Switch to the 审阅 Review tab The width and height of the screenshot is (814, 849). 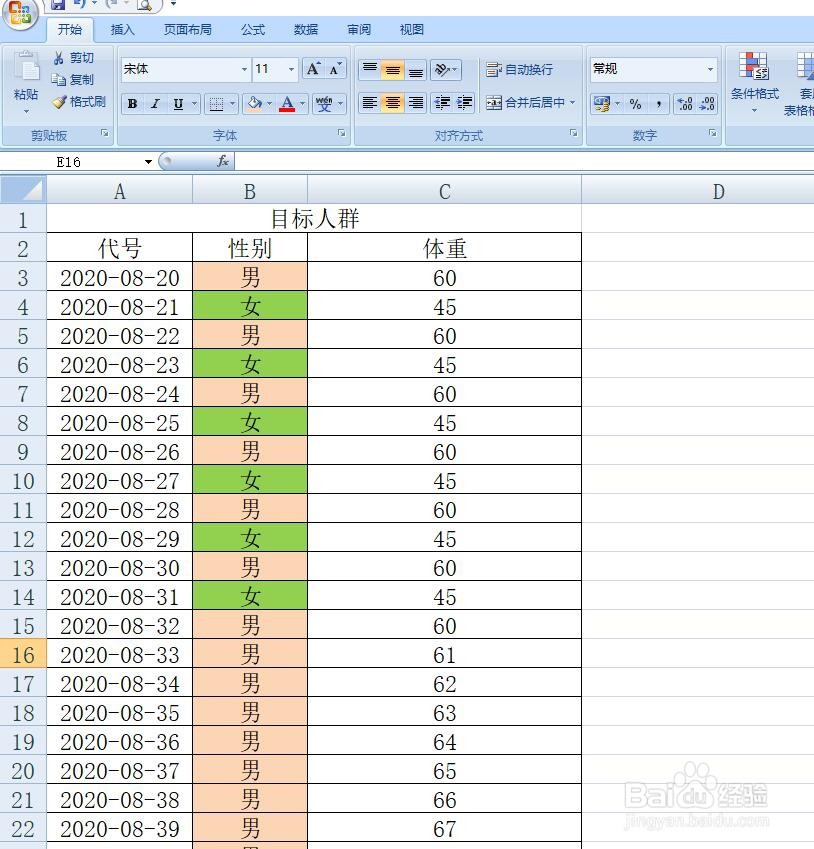tap(359, 29)
